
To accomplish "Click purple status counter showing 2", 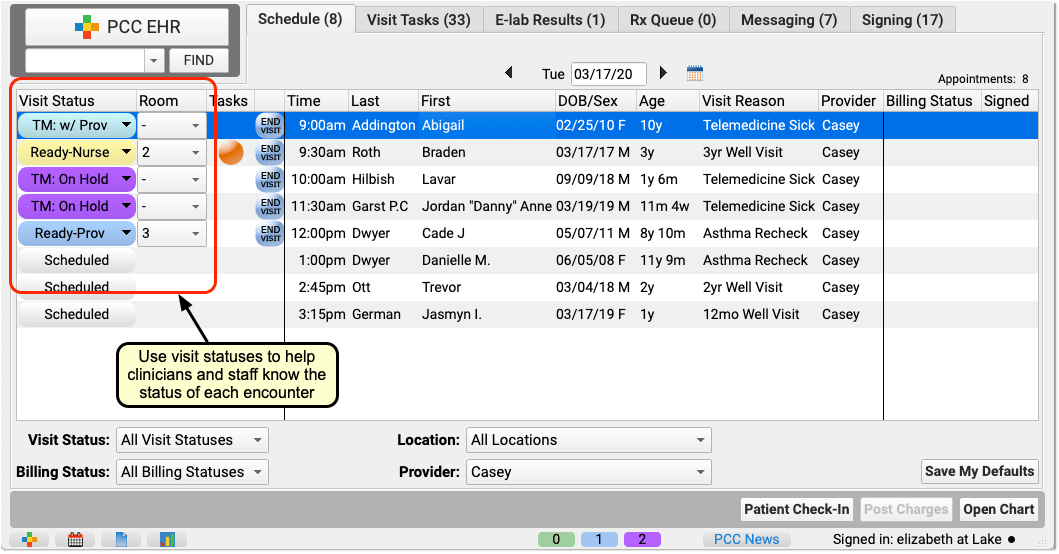I will (x=642, y=539).
